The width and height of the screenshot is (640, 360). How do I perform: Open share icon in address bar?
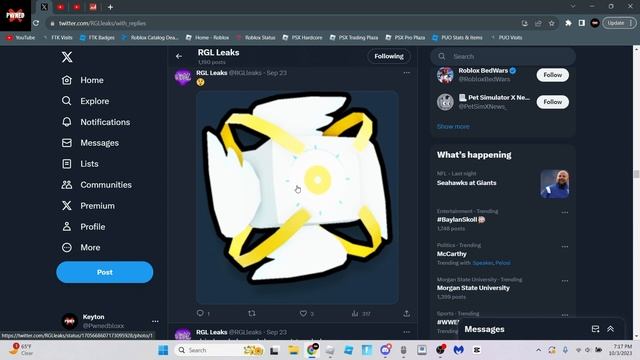(538, 23)
